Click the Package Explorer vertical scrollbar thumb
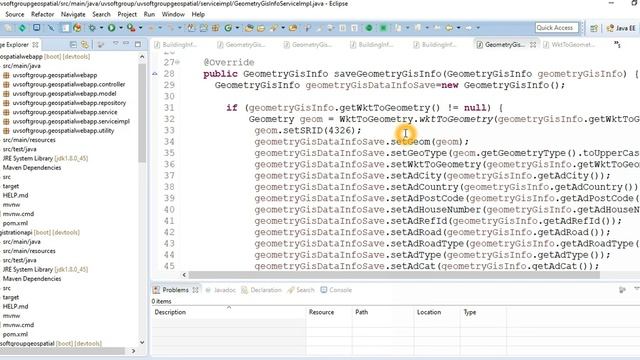The height and width of the screenshot is (360, 640). coord(142,112)
